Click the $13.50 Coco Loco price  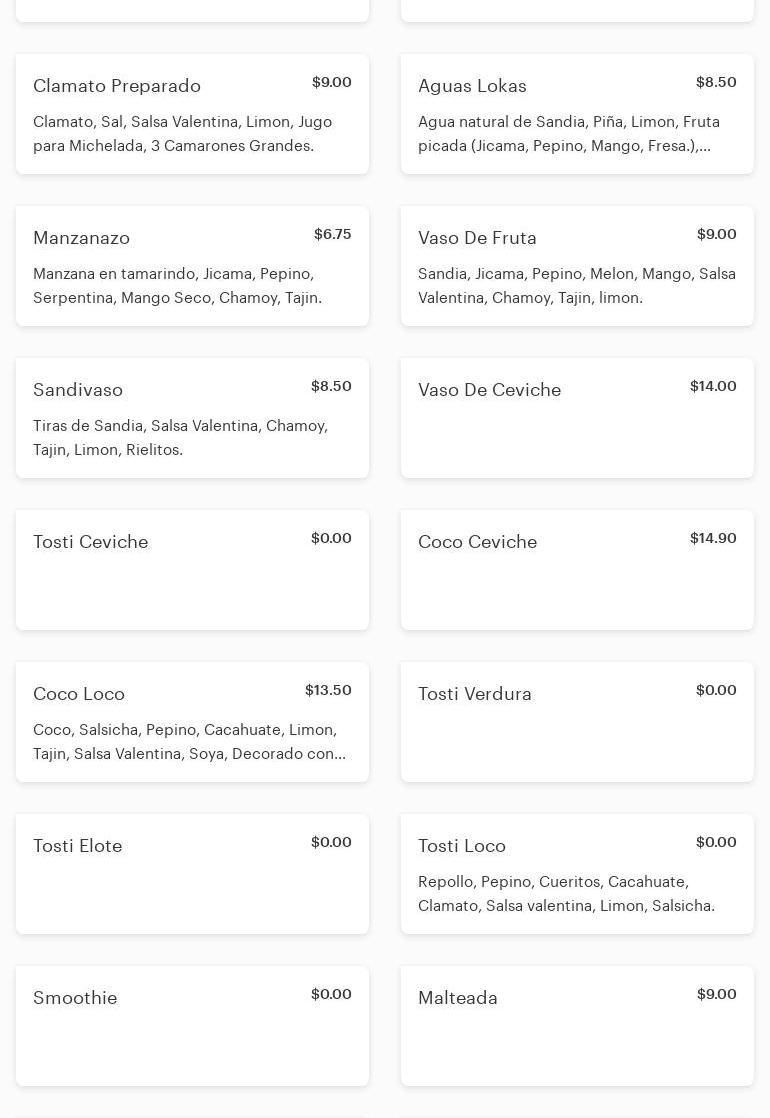(x=328, y=690)
